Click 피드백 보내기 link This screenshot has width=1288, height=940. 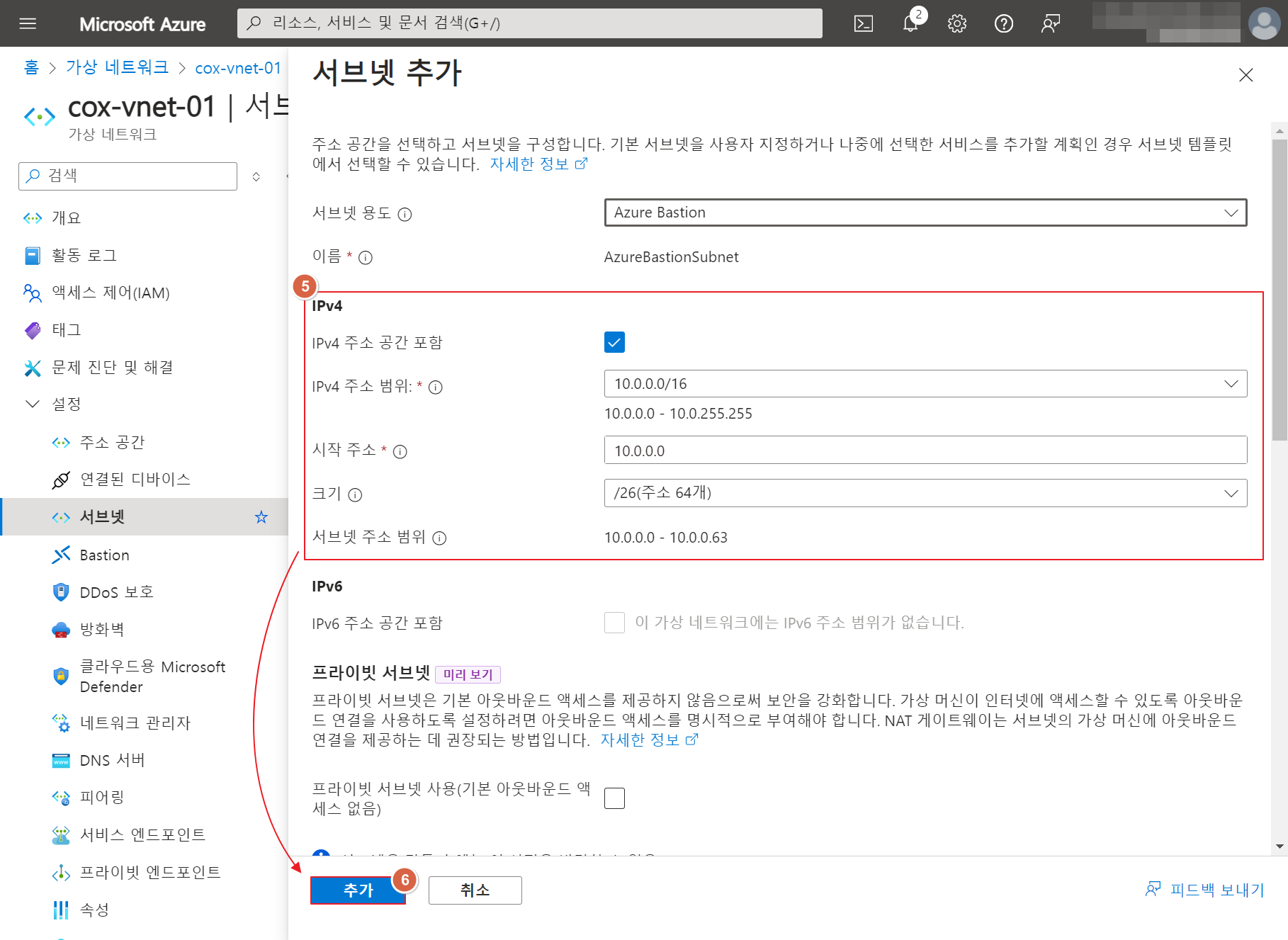click(1204, 890)
